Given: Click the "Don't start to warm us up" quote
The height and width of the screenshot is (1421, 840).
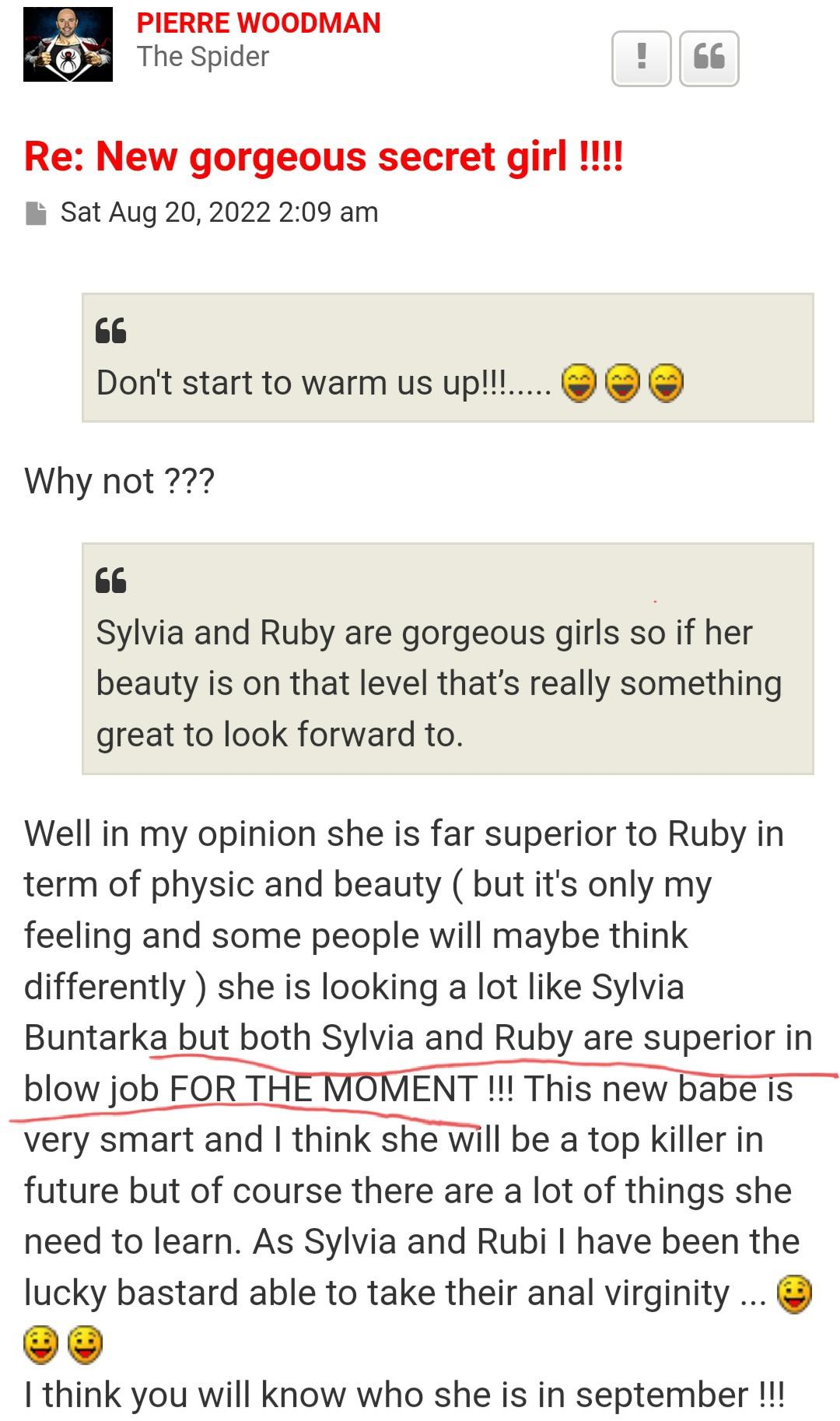Looking at the screenshot, I should pyautogui.click(x=324, y=383).
